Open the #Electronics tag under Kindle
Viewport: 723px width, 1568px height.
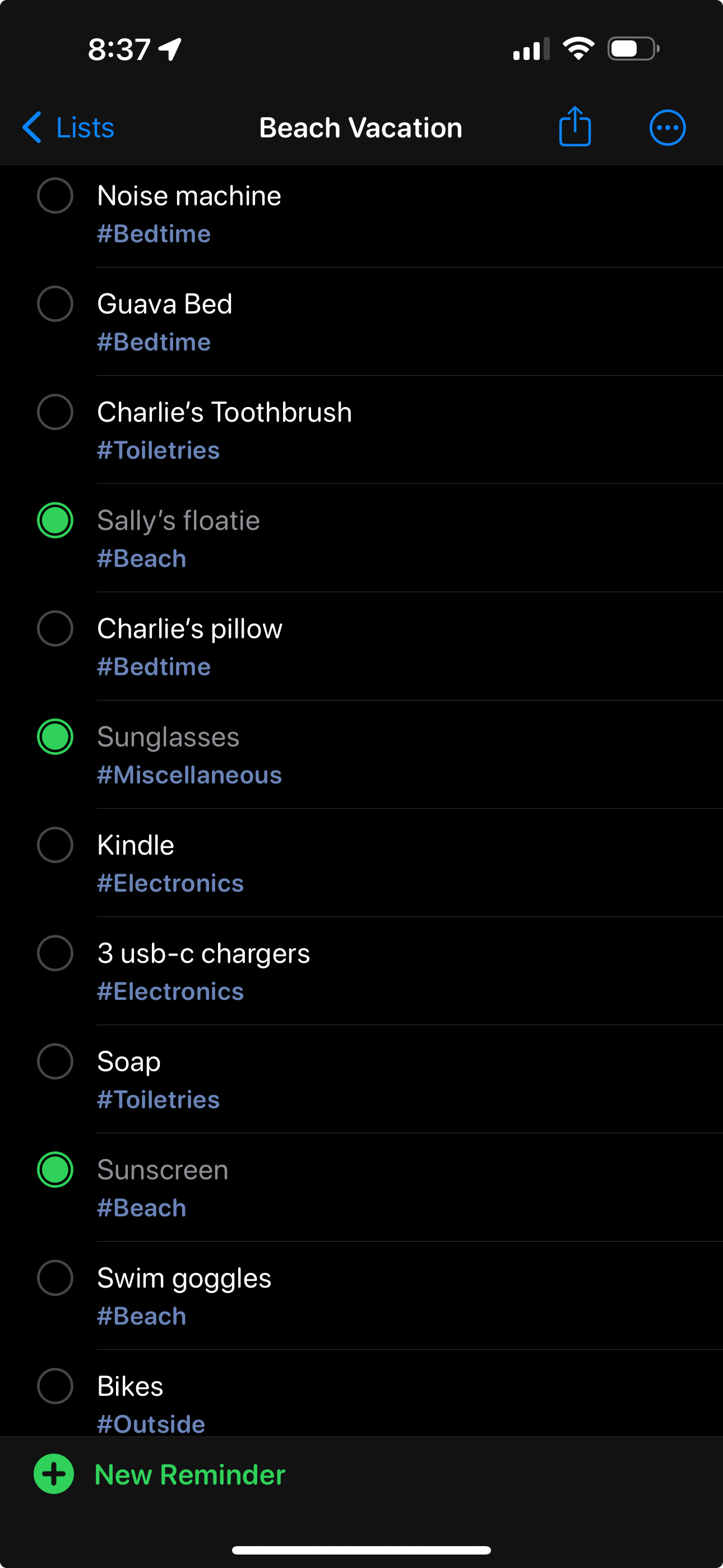(x=170, y=883)
